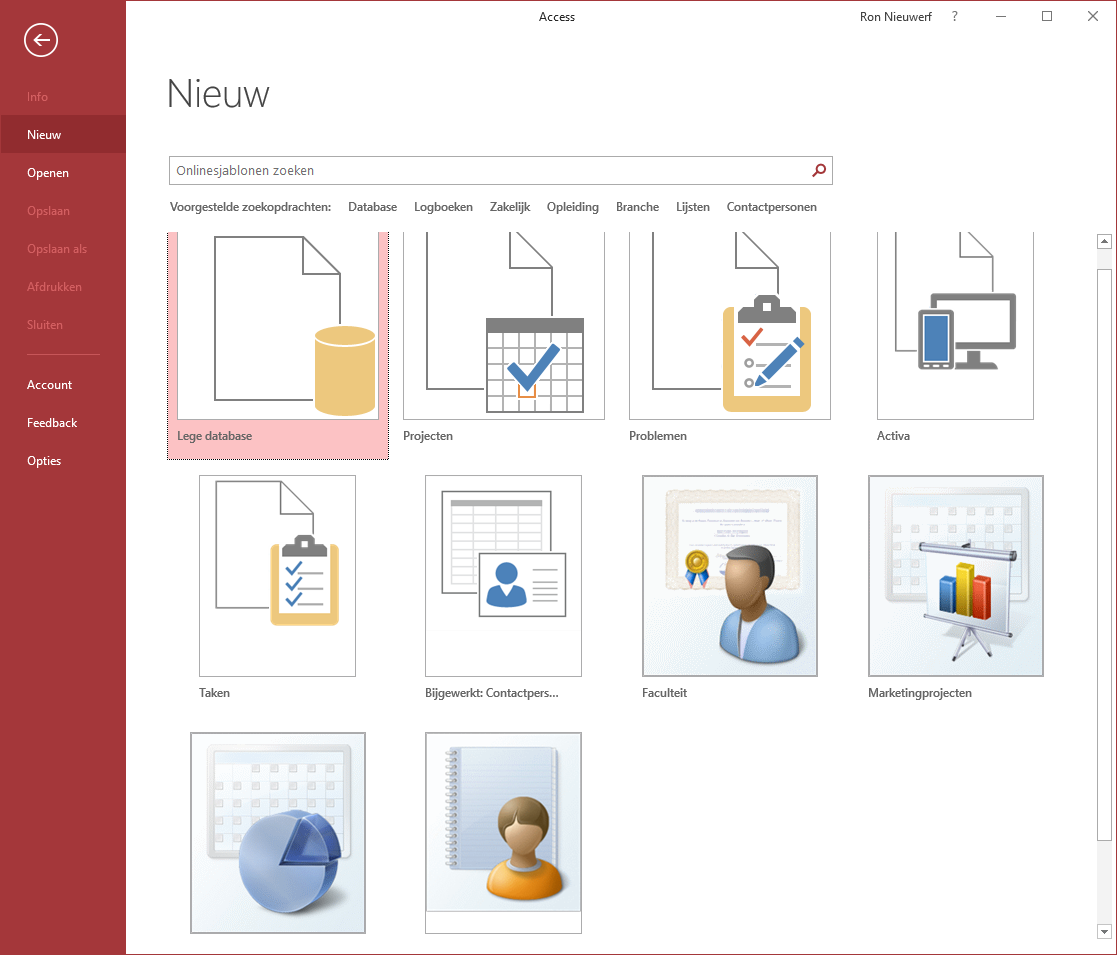
Task: Select the Lege database template
Action: 278,345
